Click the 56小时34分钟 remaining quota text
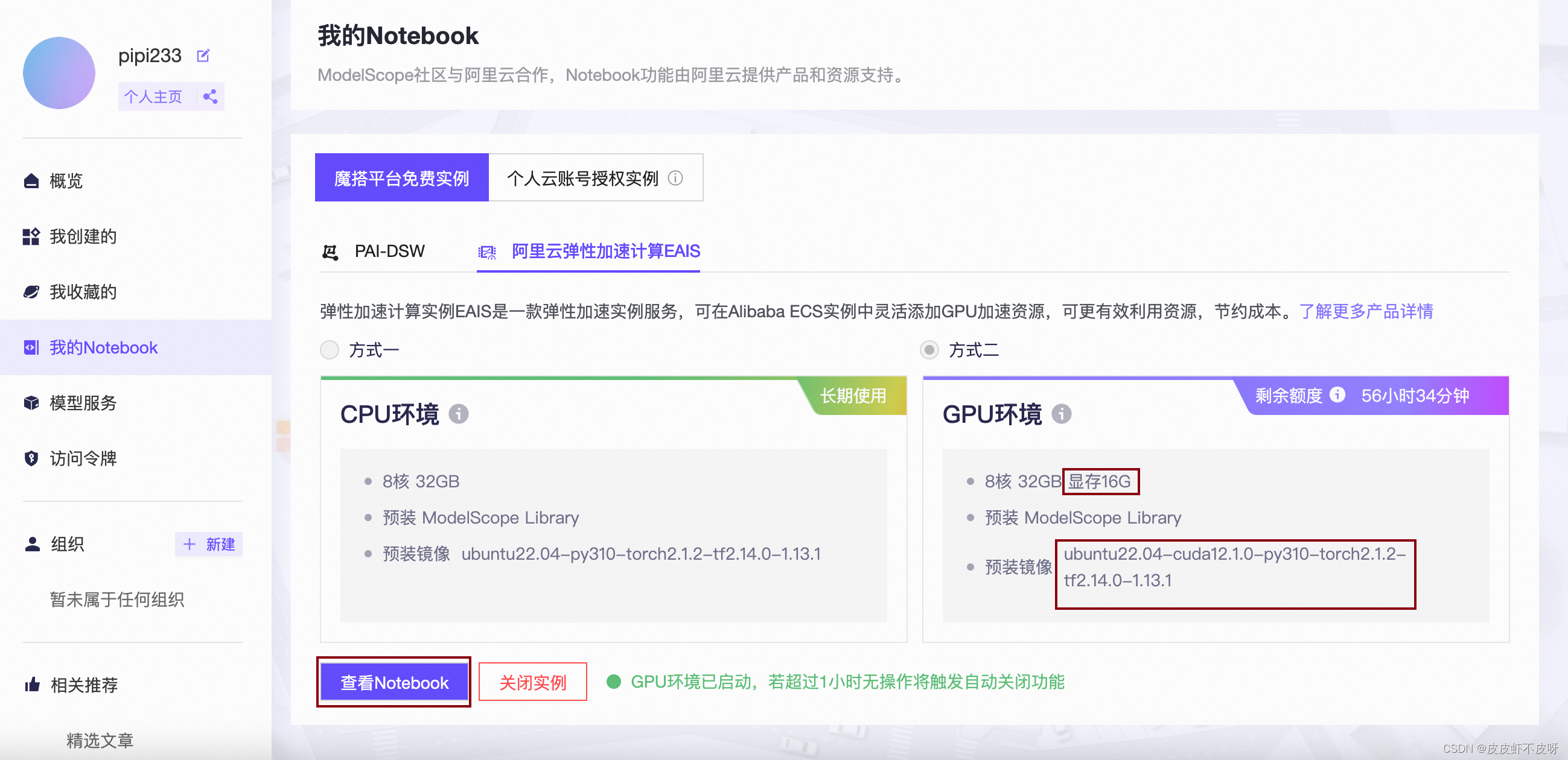Viewport: 1568px width, 760px height. pyautogui.click(x=1415, y=396)
